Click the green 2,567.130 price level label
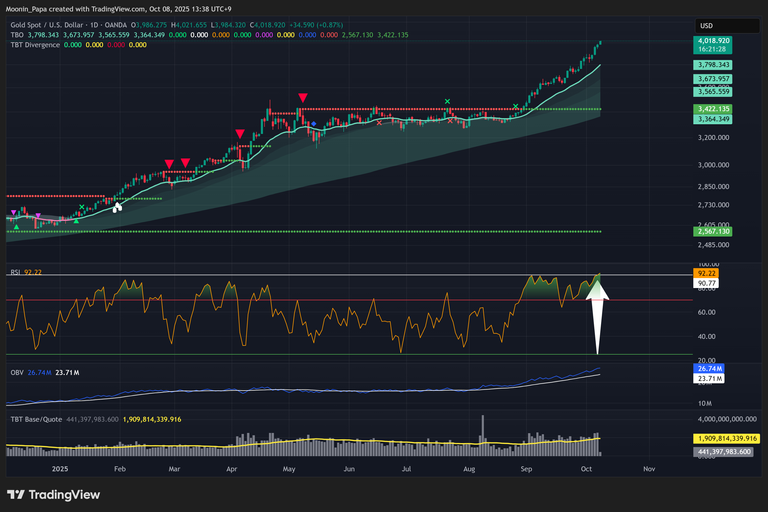 (714, 232)
